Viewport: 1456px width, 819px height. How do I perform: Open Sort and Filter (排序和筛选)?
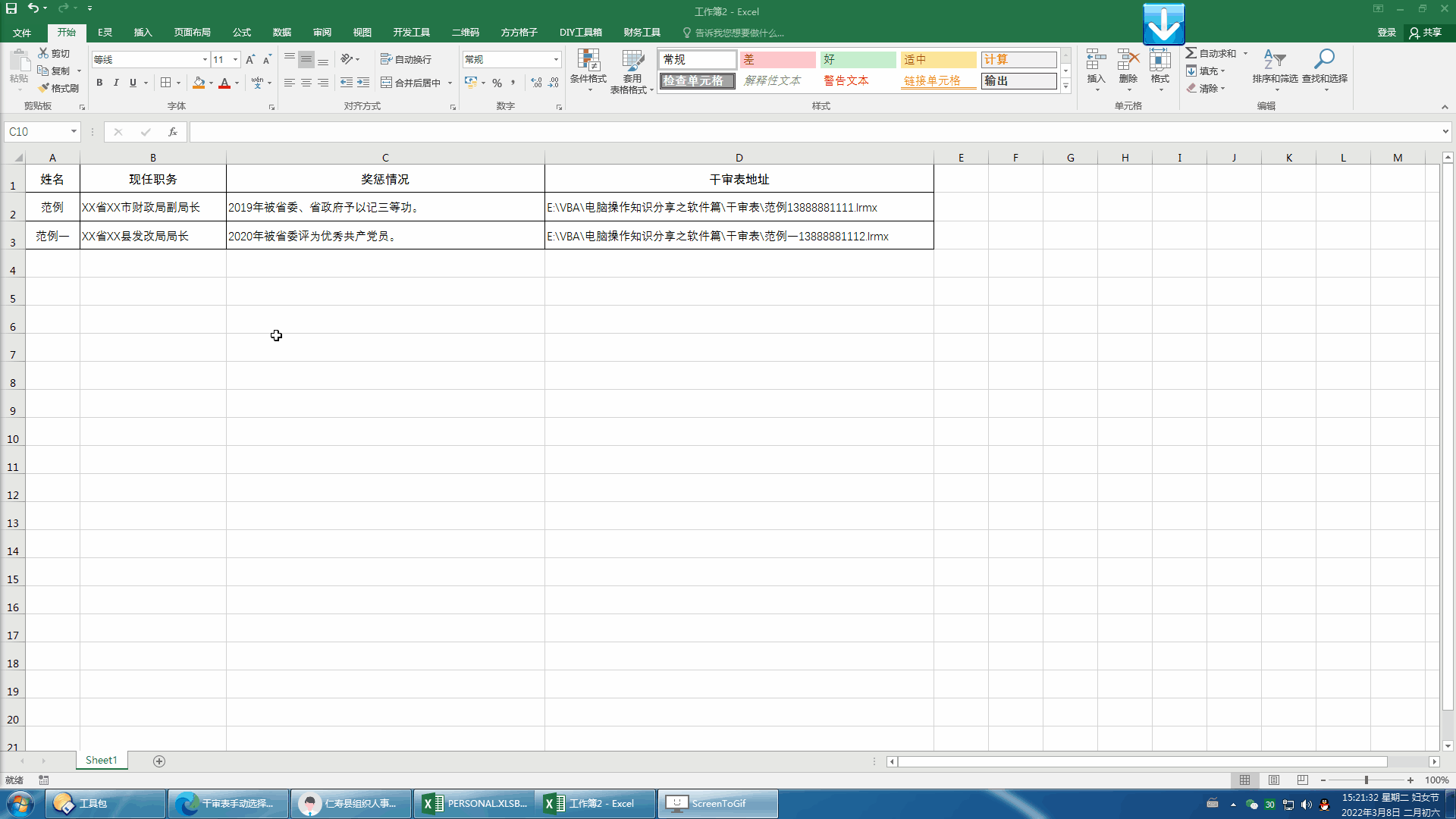click(1275, 71)
